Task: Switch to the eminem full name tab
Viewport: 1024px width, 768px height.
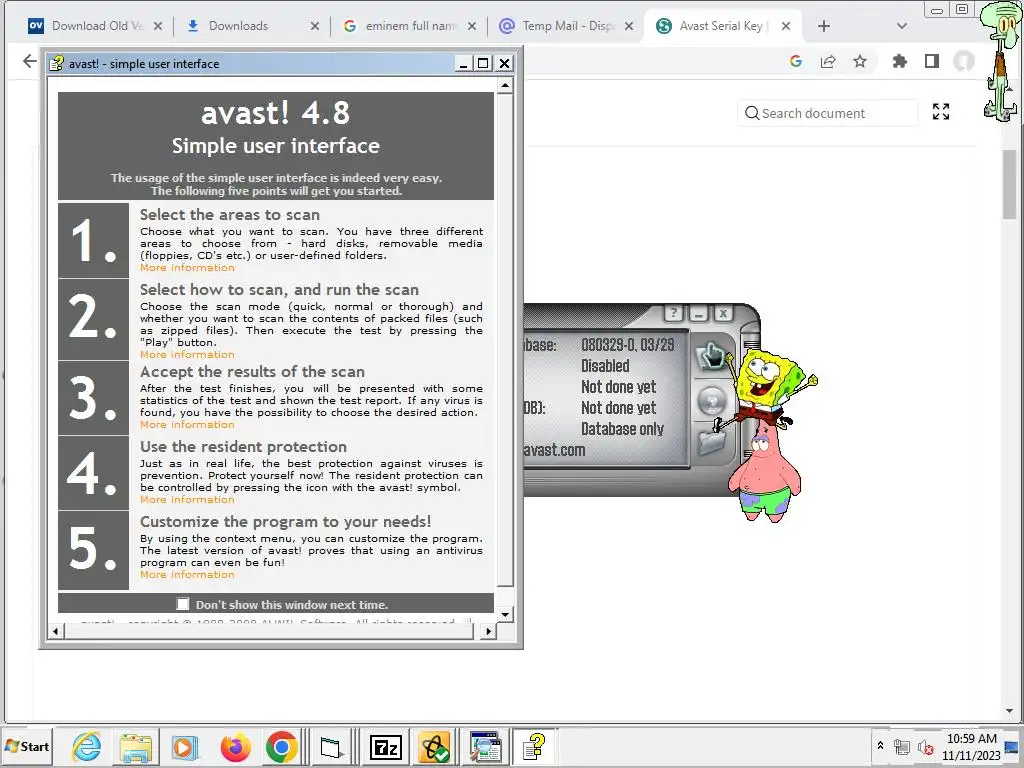Action: 409,25
